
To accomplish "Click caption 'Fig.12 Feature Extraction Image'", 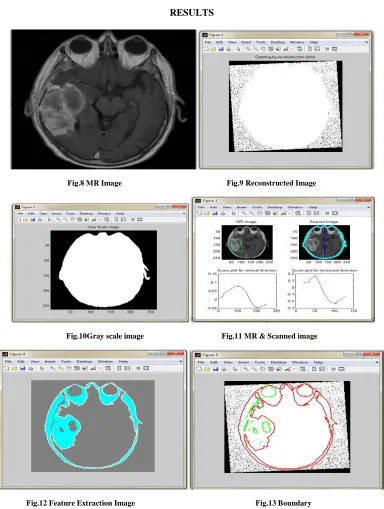I will click(81, 503).
